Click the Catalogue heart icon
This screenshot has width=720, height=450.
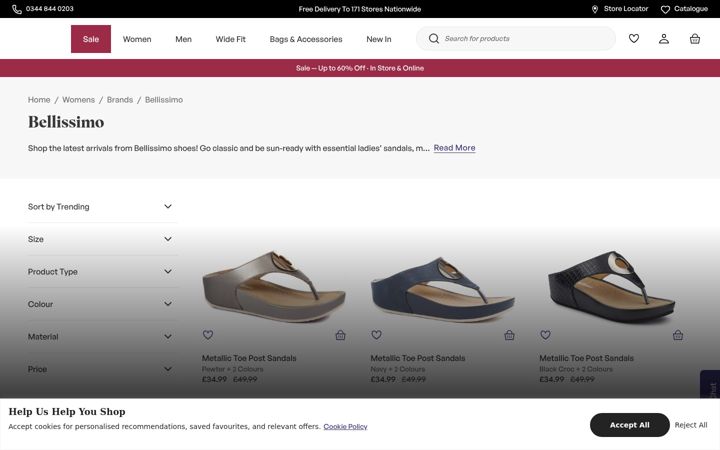click(x=665, y=9)
